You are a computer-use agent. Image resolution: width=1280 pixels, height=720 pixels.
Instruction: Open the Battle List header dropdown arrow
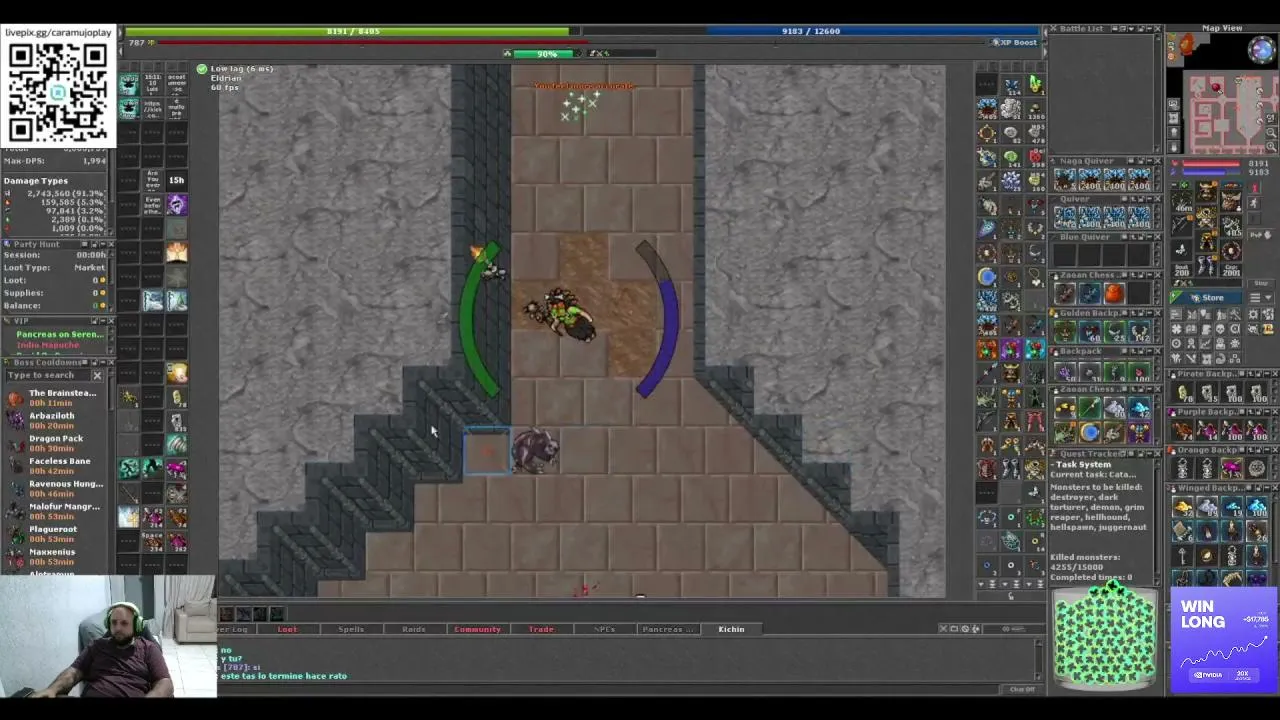[x=1133, y=29]
